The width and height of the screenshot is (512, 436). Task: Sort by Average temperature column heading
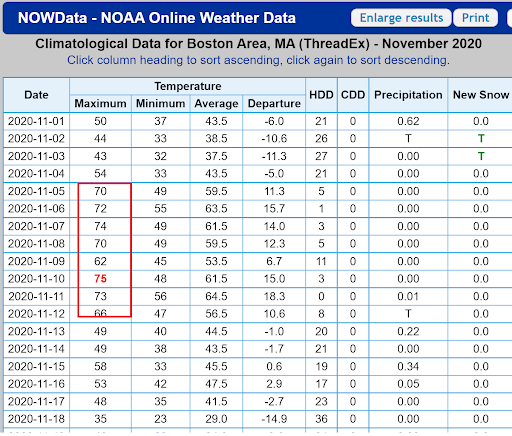(x=216, y=104)
